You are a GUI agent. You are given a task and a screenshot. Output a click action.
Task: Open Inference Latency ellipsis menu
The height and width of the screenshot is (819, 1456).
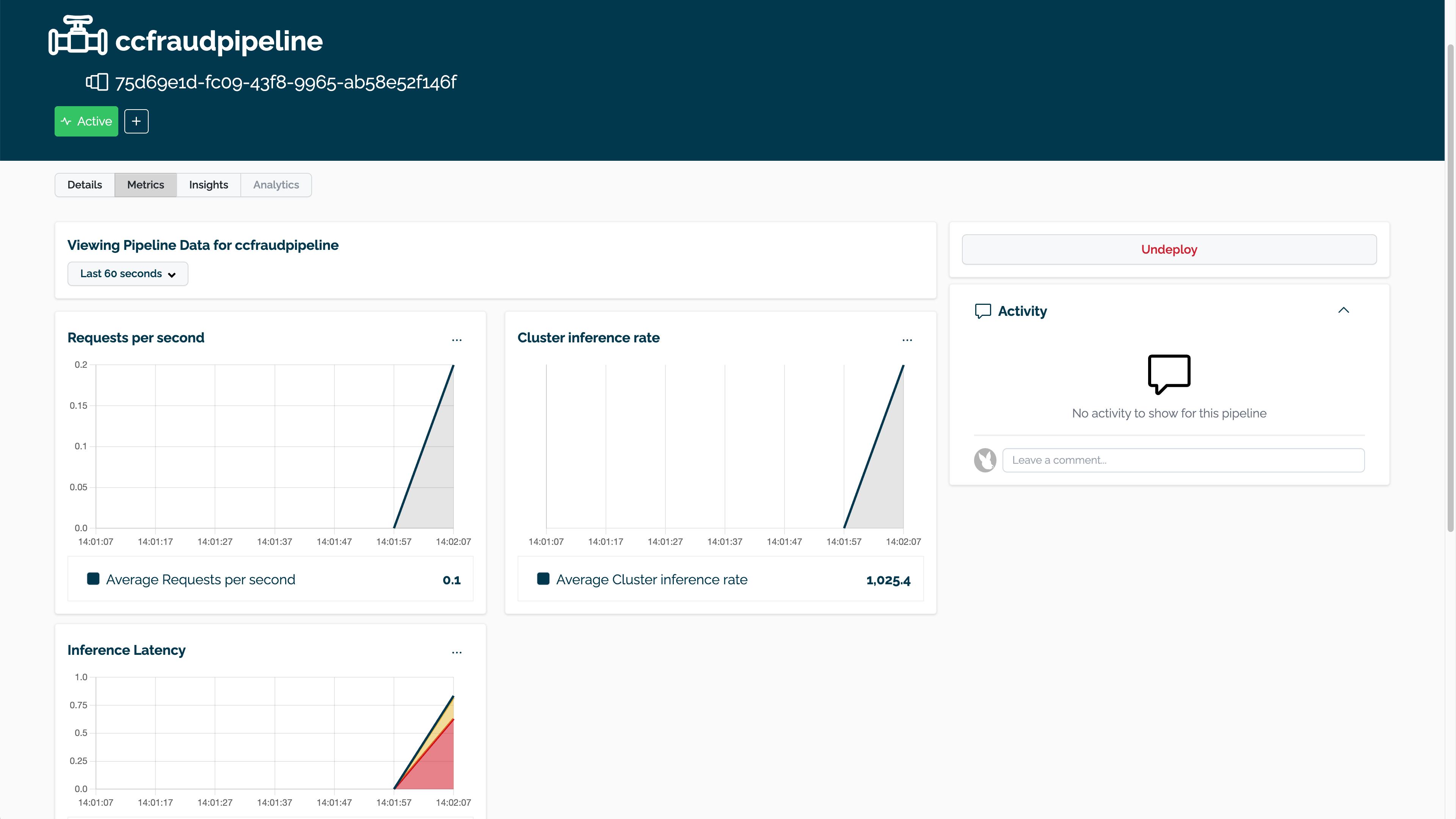457,652
